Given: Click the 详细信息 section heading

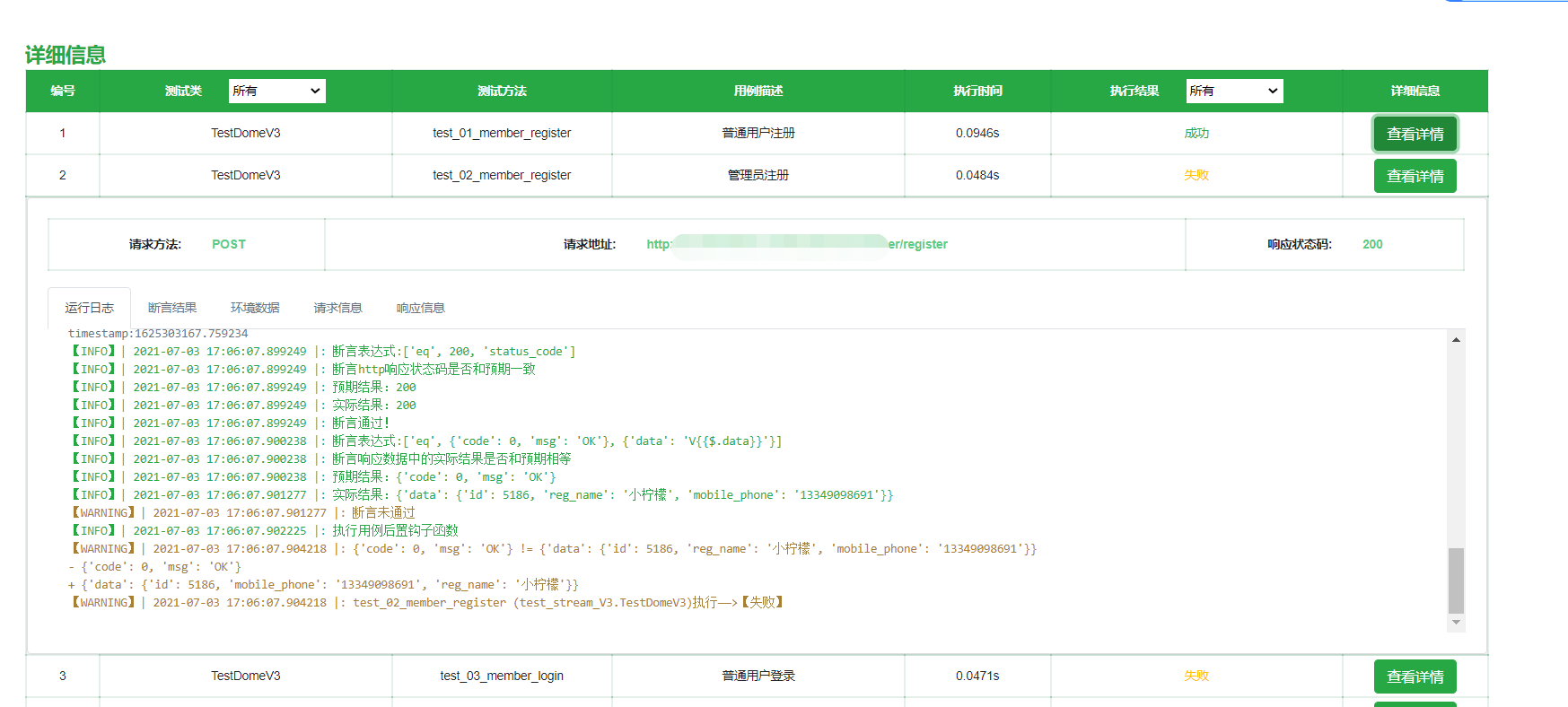Looking at the screenshot, I should [66, 55].
